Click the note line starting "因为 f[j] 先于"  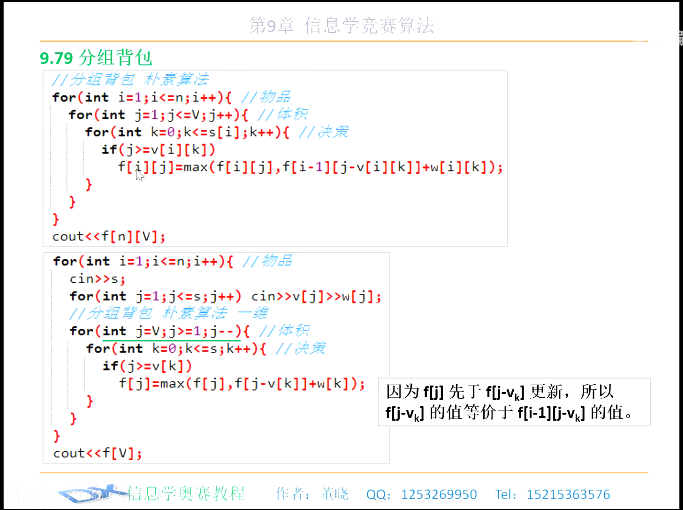500,392
